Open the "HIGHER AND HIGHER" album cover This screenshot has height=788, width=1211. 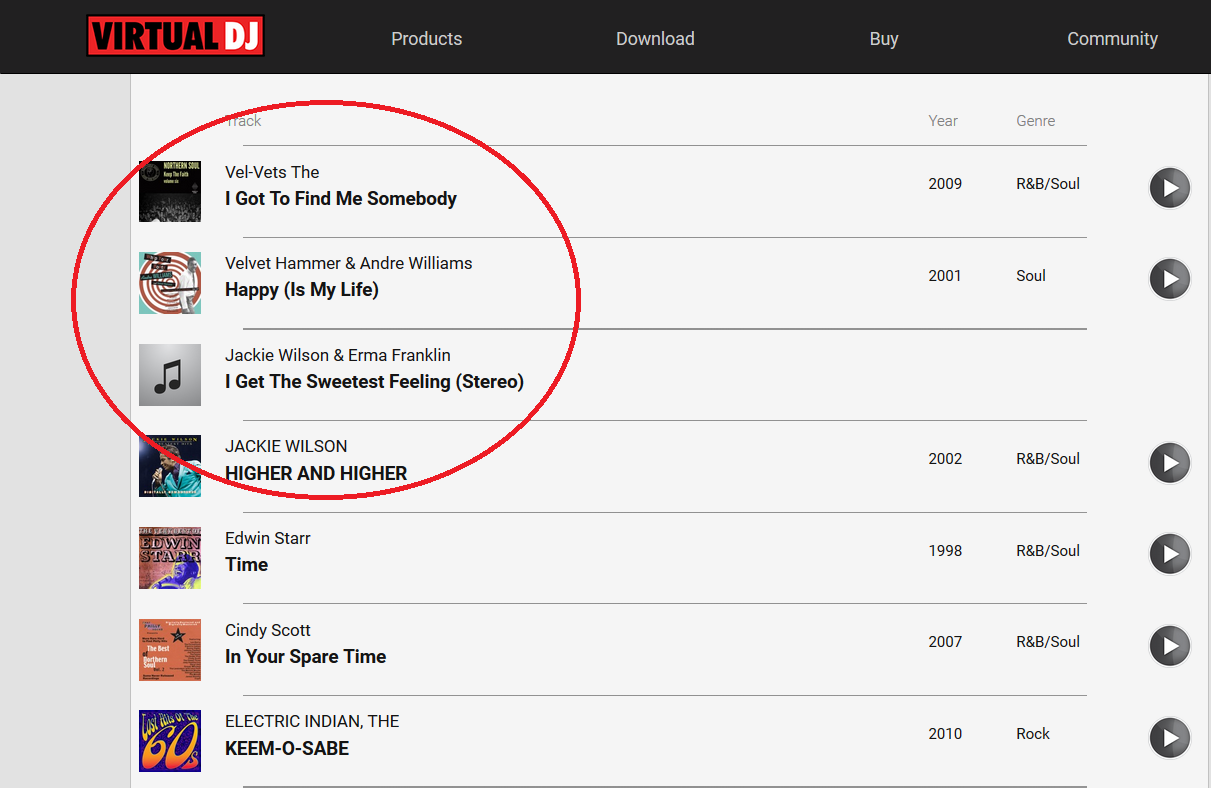click(170, 466)
